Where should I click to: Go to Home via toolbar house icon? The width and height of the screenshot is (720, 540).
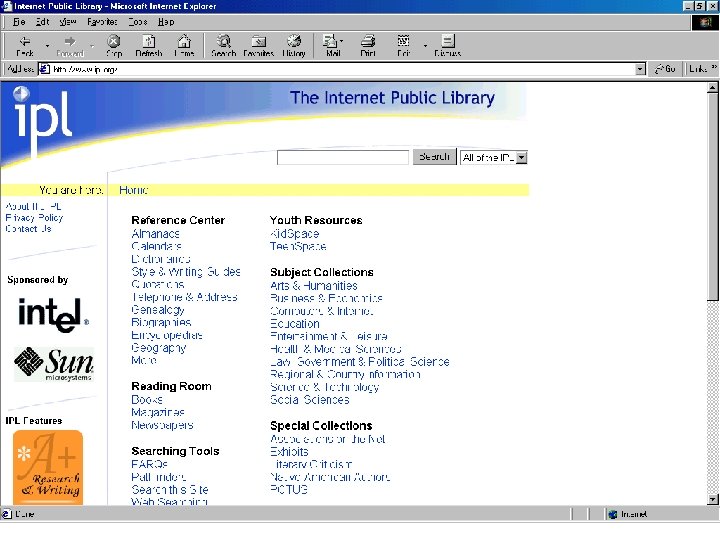[184, 42]
